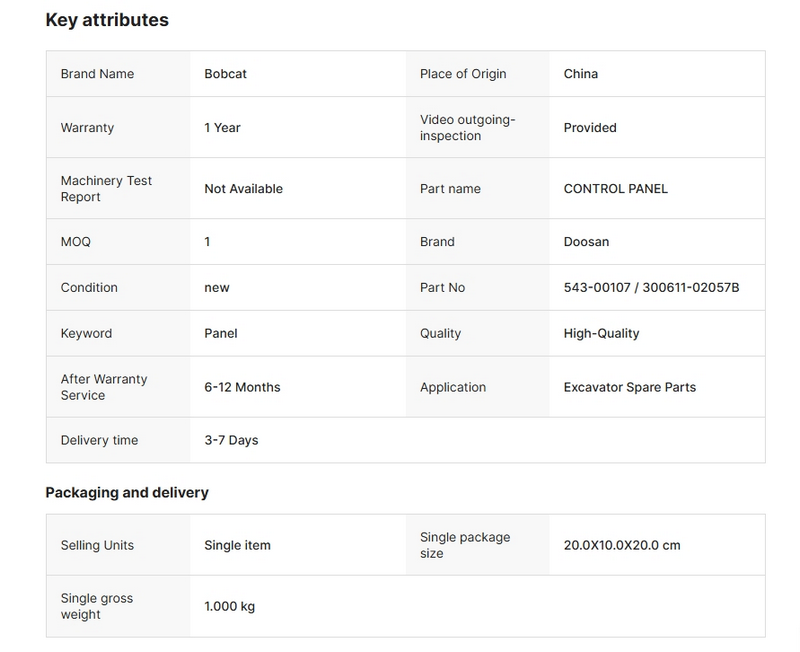The height and width of the screenshot is (652, 800).
Task: Click the Video outgoing-inspection label
Action: coord(467,128)
